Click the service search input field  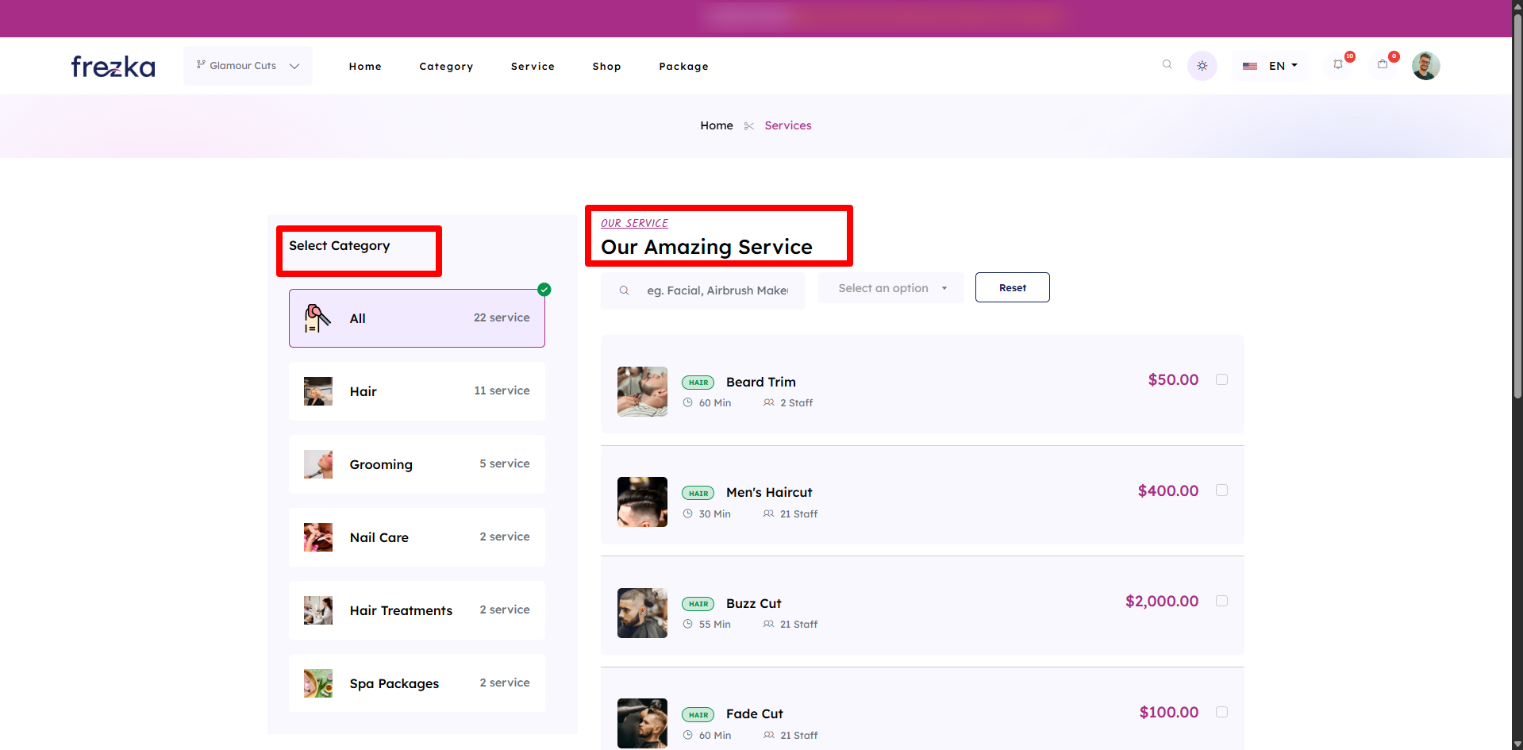(716, 291)
